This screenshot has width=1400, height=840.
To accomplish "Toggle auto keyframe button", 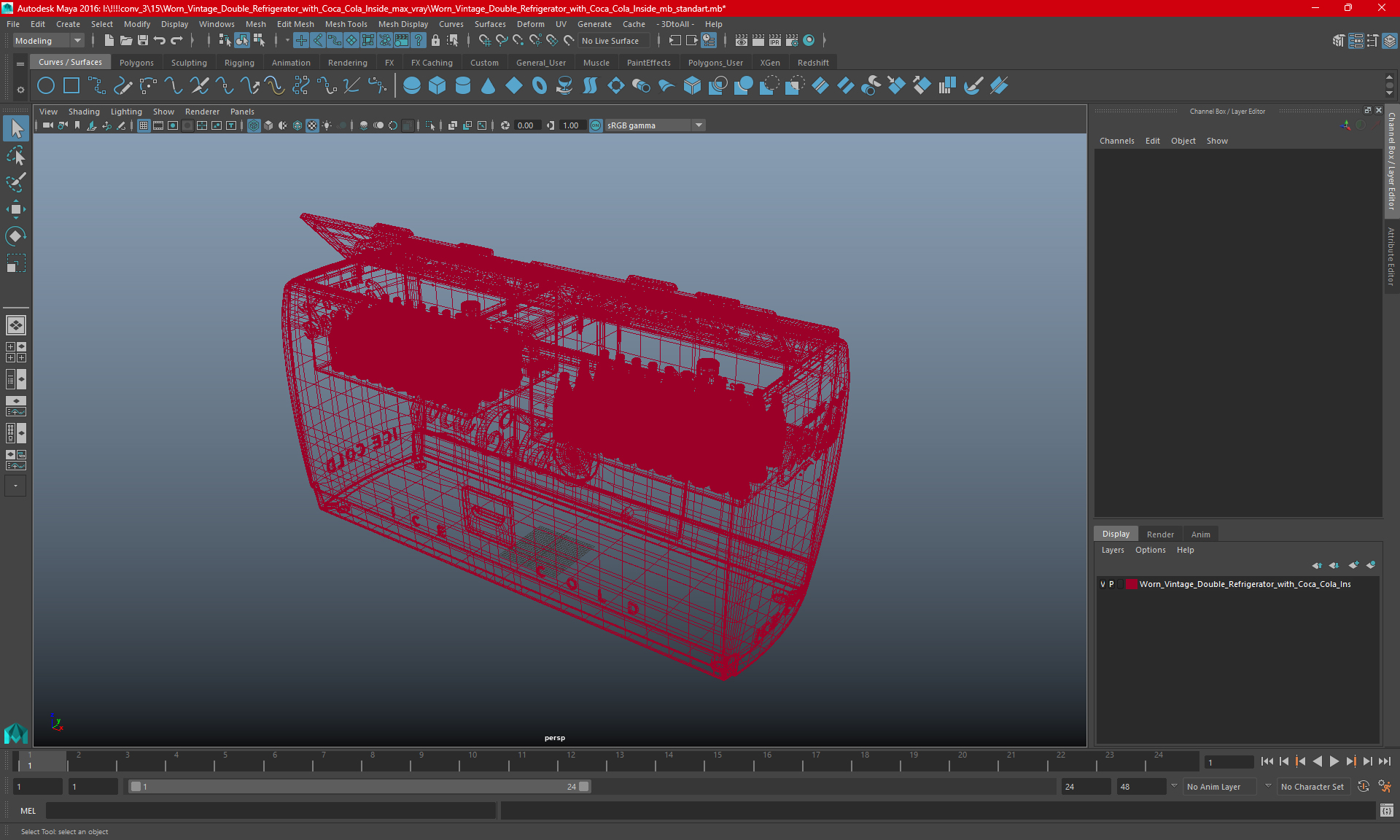I will pyautogui.click(x=1363, y=787).
